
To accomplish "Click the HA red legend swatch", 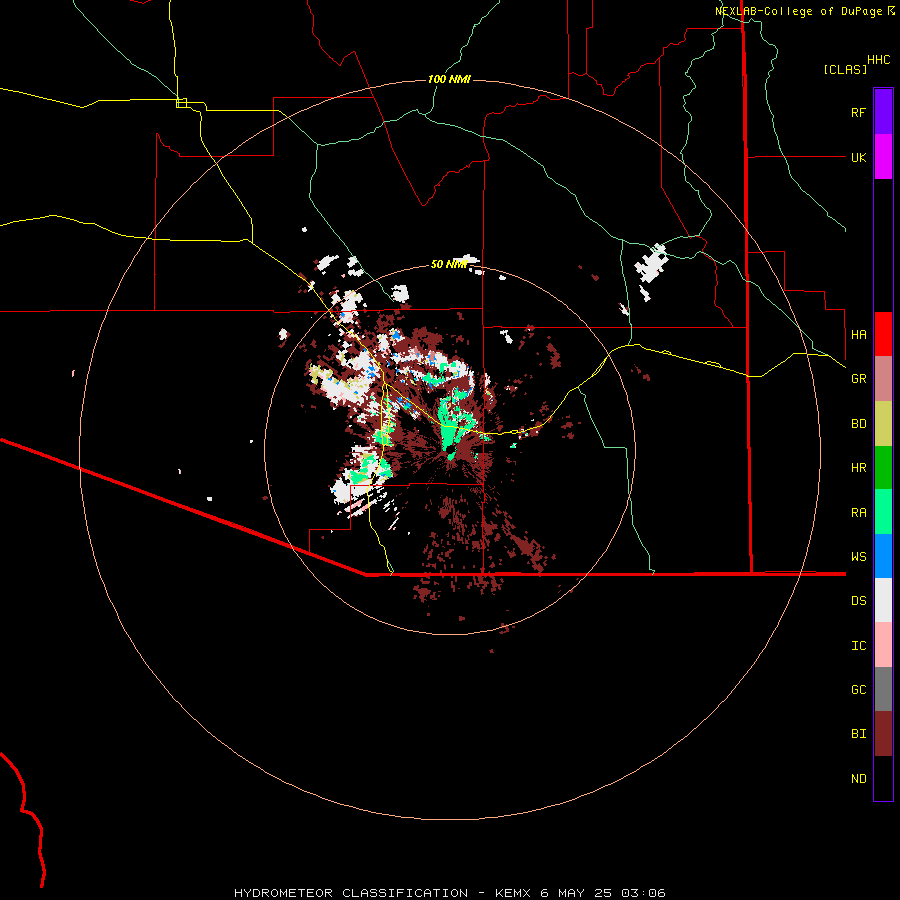I will click(x=883, y=334).
